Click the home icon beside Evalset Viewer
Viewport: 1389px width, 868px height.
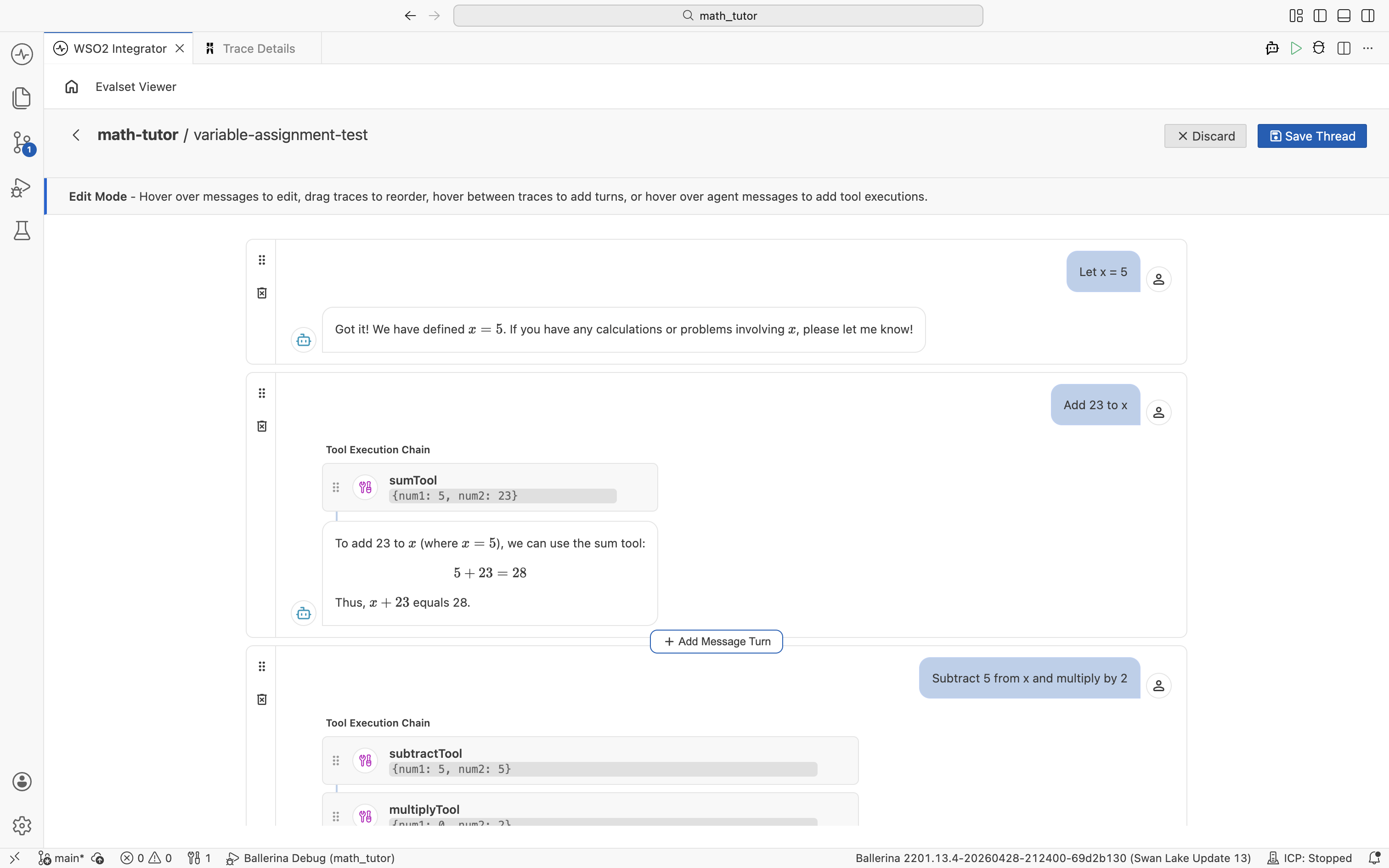tap(72, 87)
